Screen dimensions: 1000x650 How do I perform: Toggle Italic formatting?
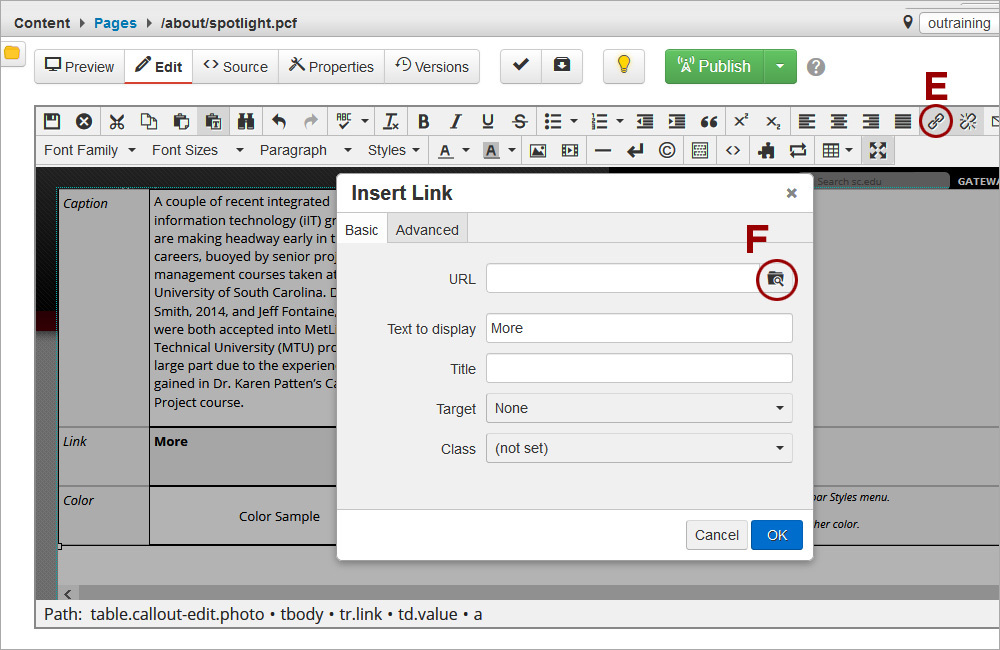pyautogui.click(x=455, y=121)
